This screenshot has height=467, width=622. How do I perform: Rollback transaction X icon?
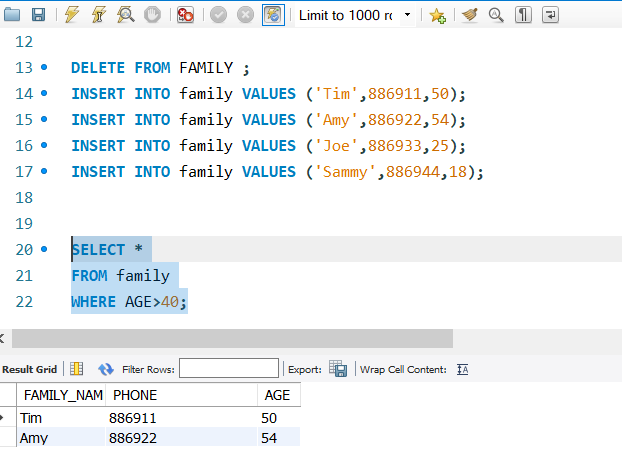(245, 15)
